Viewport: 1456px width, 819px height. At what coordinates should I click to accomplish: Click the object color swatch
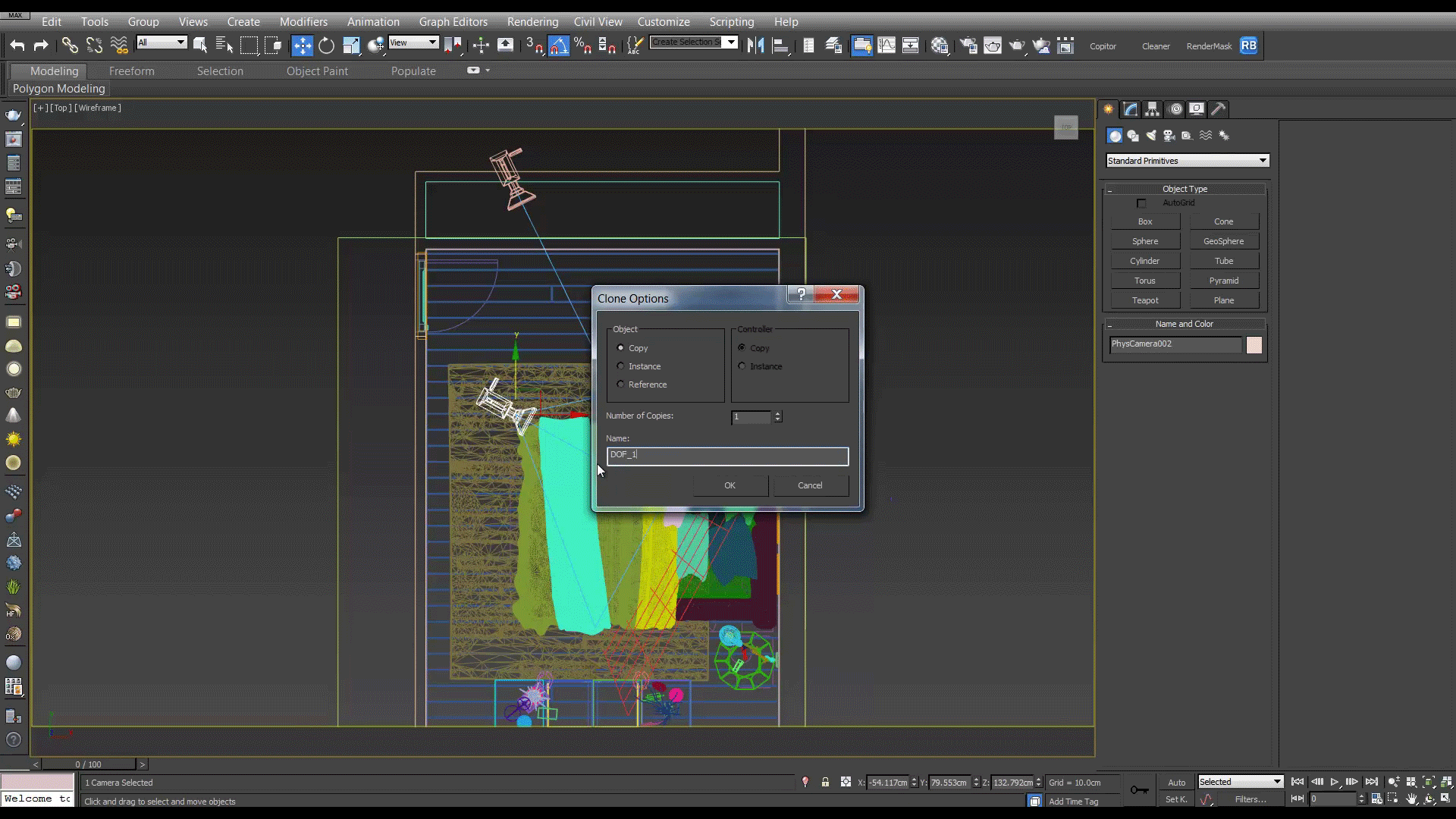click(x=1254, y=345)
